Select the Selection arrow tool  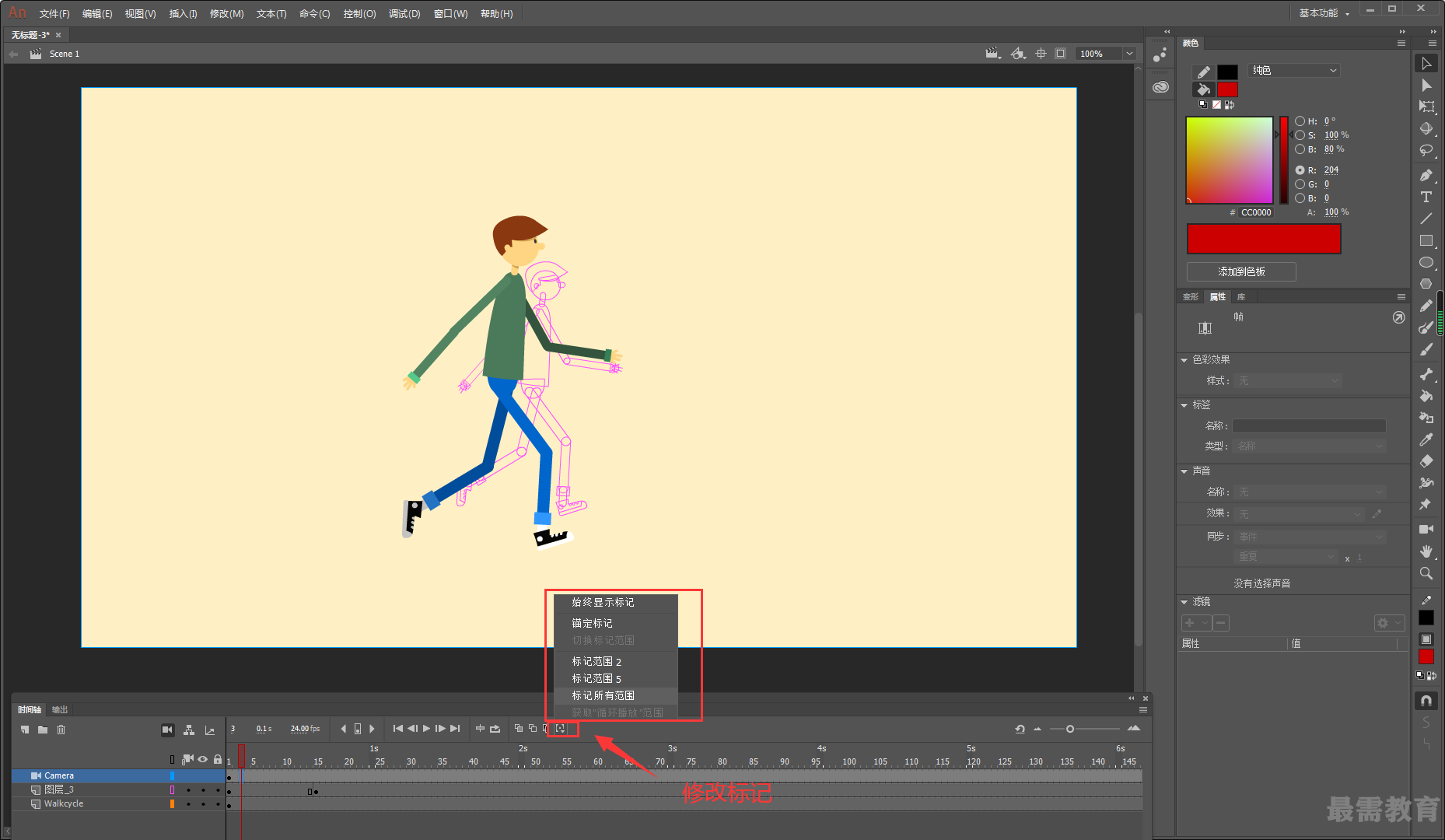[1426, 63]
